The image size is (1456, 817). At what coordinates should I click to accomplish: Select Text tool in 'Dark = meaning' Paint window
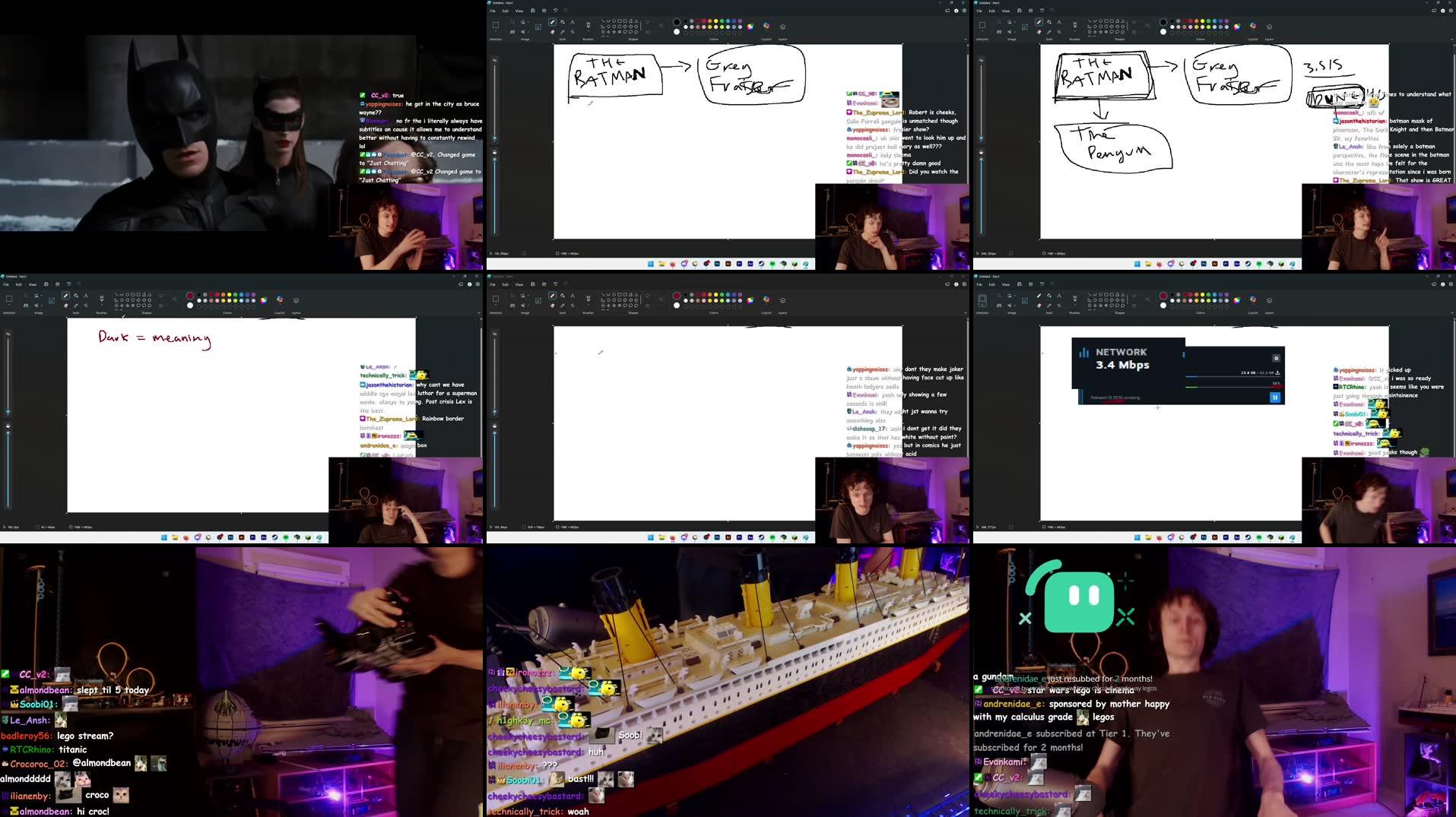click(x=86, y=296)
